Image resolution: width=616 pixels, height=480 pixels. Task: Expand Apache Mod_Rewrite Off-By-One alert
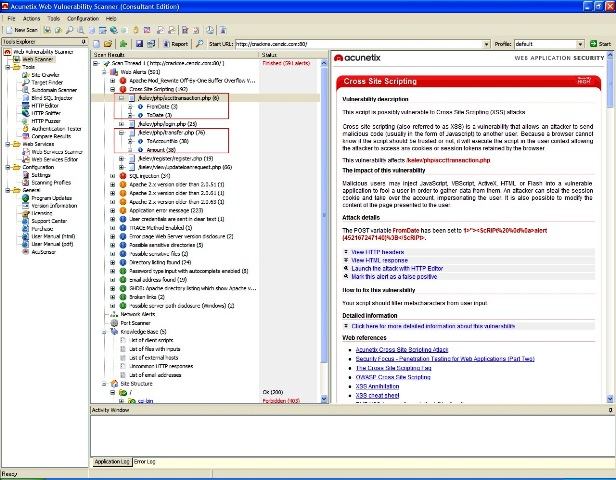pos(113,81)
